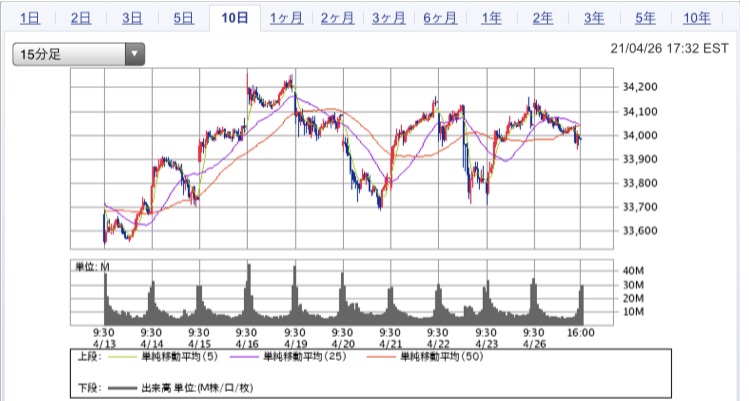Click the timestamp 21/04/26 17:32 EST
749x401 pixels.
tap(669, 49)
